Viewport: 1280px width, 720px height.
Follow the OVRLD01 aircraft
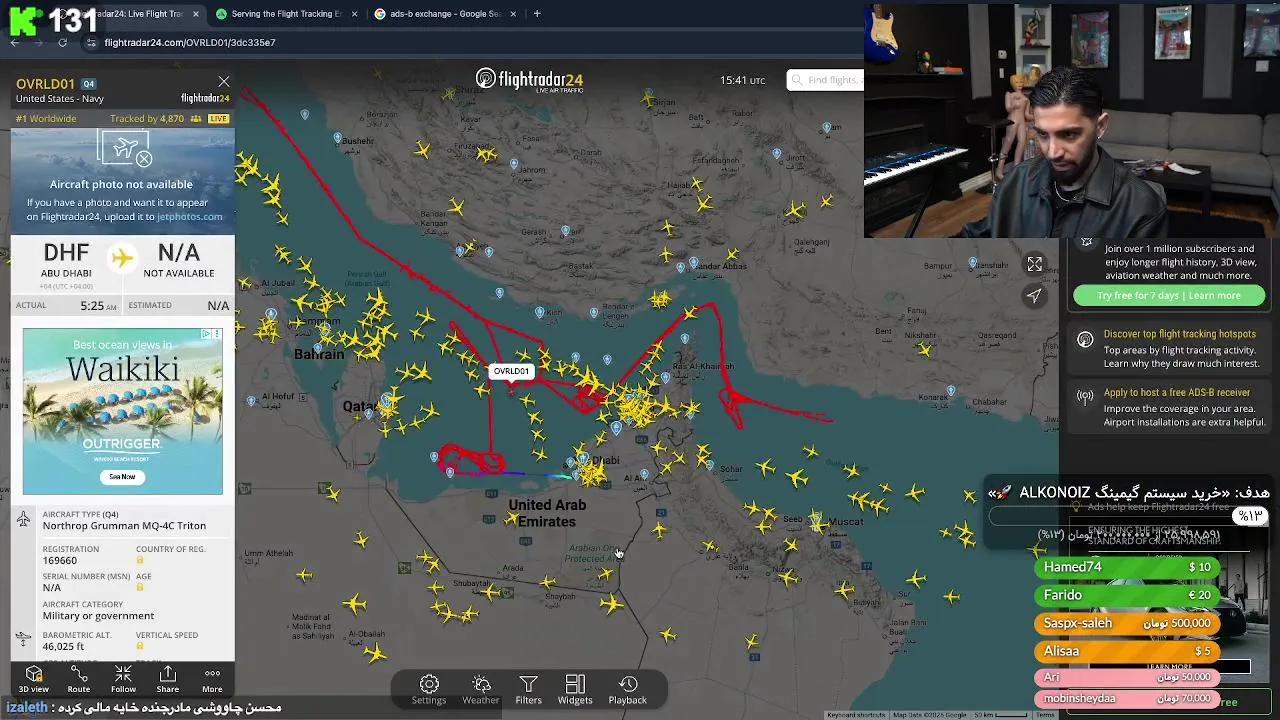point(123,680)
